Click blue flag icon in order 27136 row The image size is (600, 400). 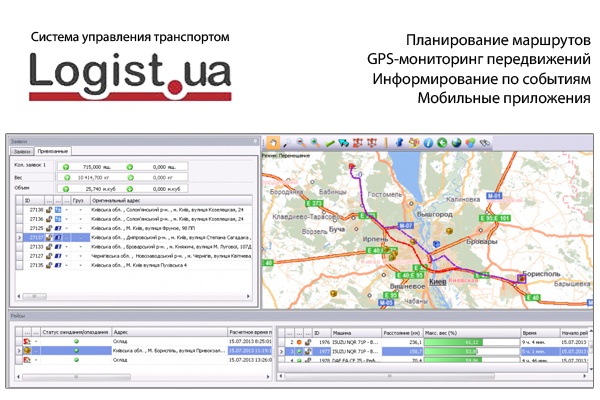tap(58, 219)
